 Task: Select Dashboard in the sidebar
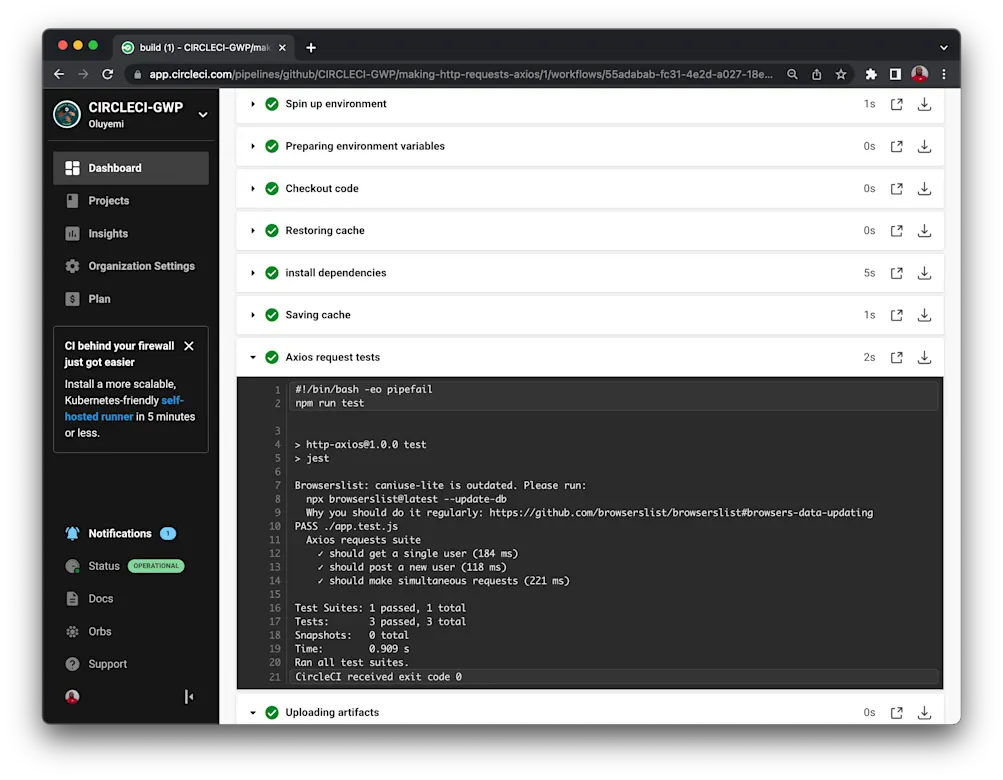pos(70,167)
